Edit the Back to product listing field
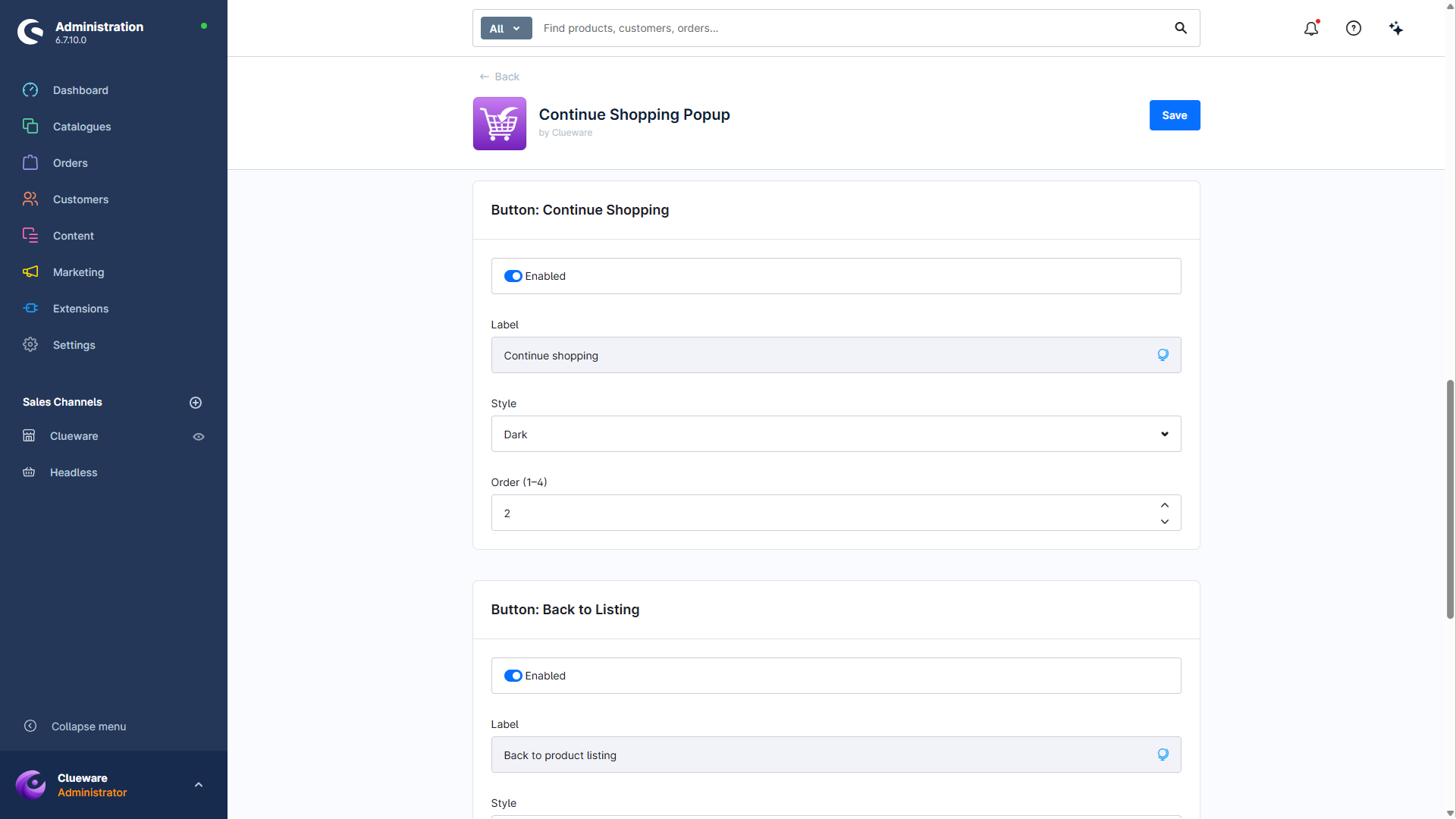Image resolution: width=1456 pixels, height=819 pixels. 836,755
